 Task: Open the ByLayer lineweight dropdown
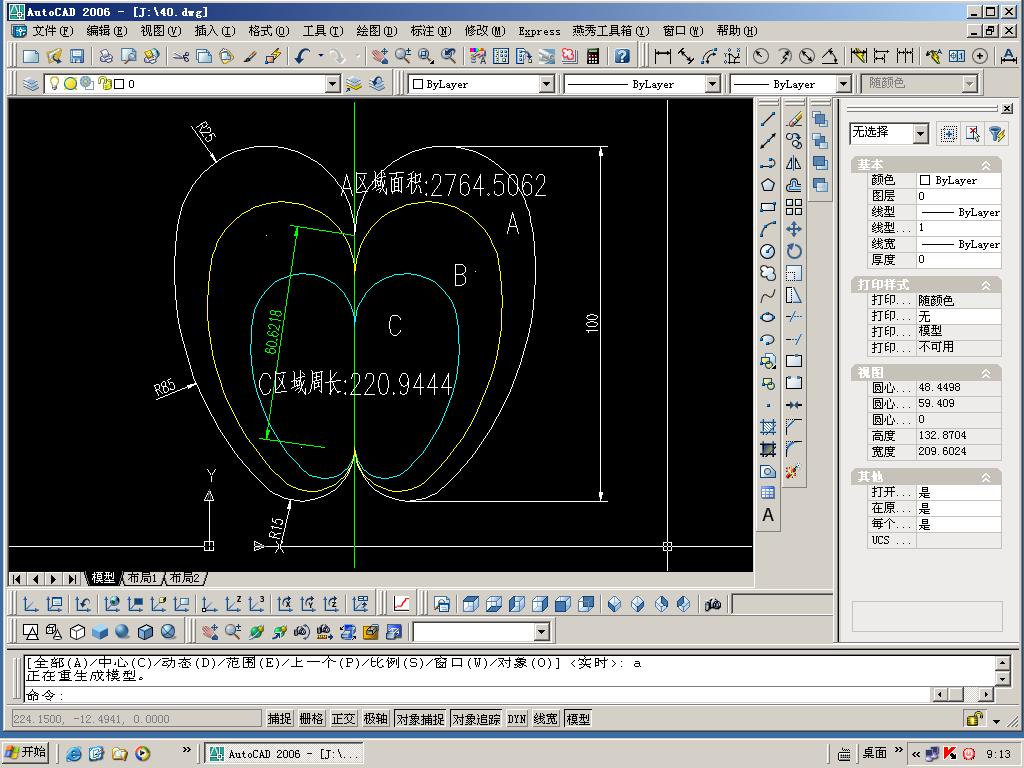[x=843, y=84]
